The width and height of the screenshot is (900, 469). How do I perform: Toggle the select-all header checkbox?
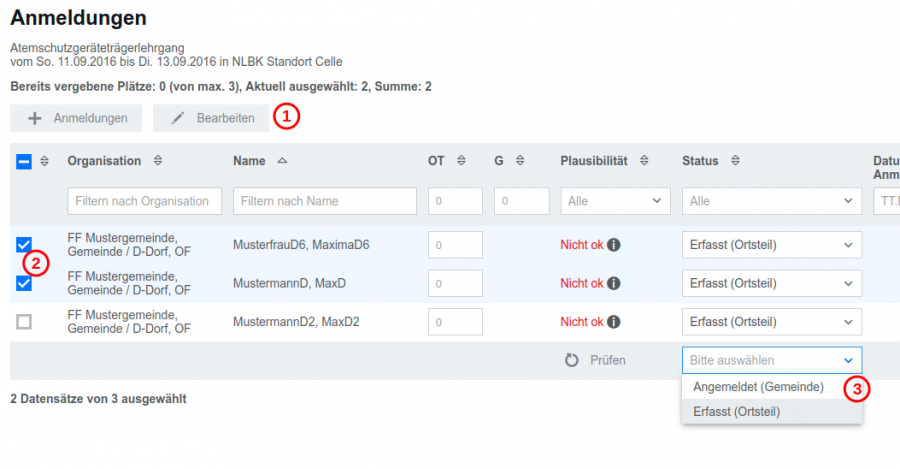tap(24, 162)
